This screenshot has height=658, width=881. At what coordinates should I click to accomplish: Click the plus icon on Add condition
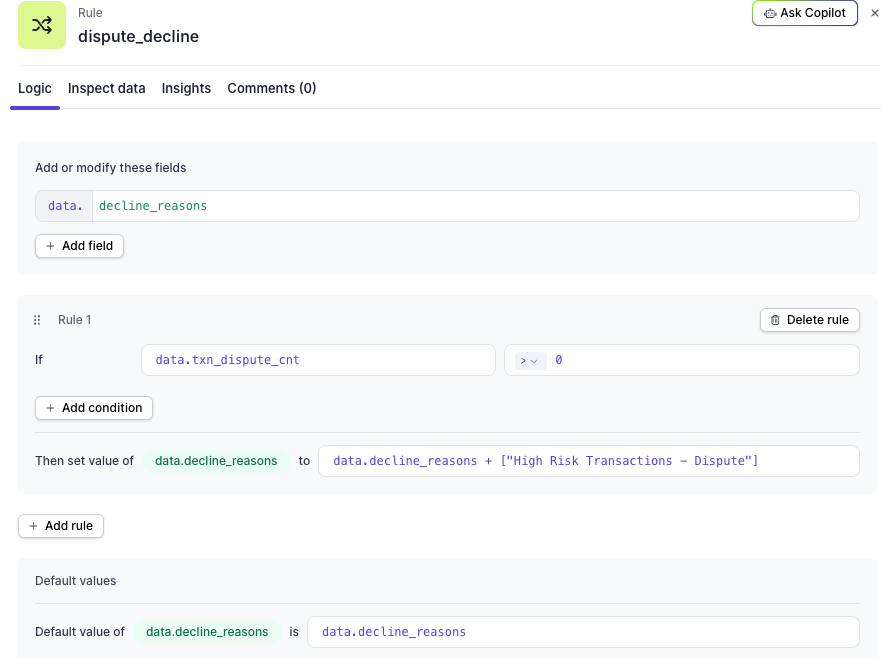[50, 408]
